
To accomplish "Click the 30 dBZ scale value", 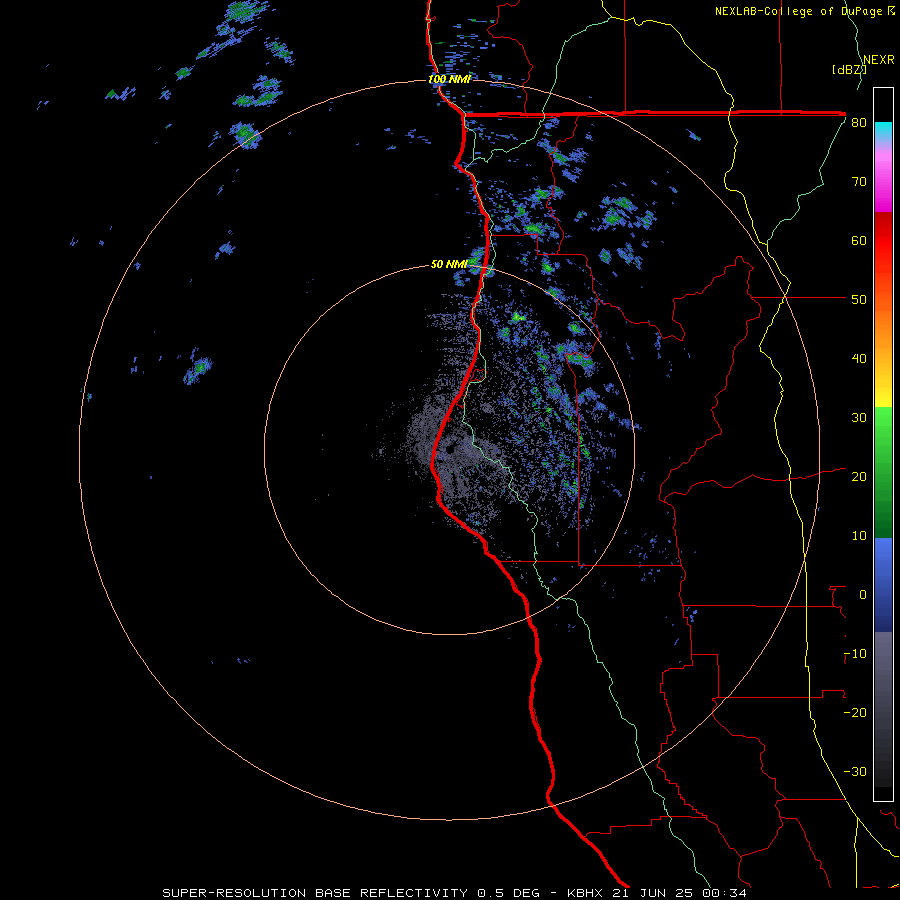I will click(859, 417).
